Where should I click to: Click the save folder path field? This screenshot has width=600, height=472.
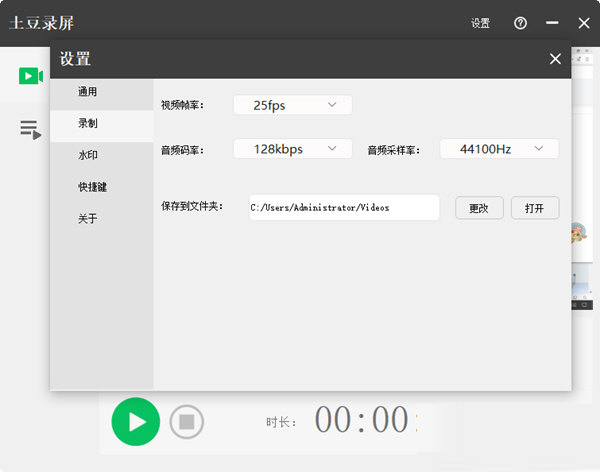click(x=343, y=208)
